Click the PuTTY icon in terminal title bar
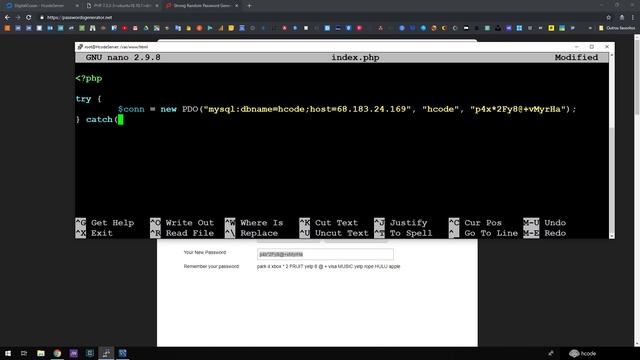The height and width of the screenshot is (360, 640). [x=80, y=47]
